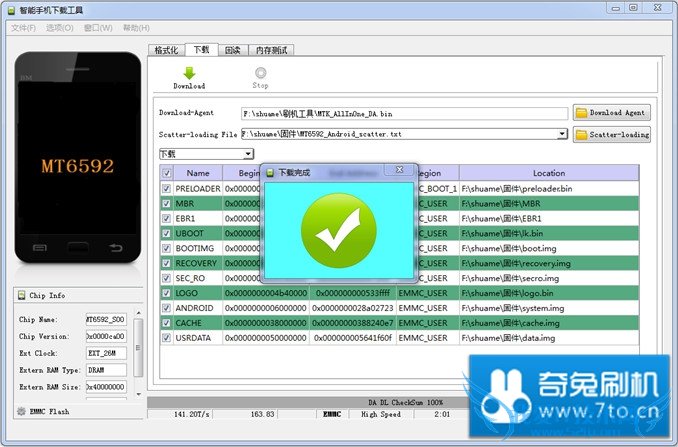The width and height of the screenshot is (678, 447).
Task: Click the phone Back arrow icon
Action: [x=115, y=248]
